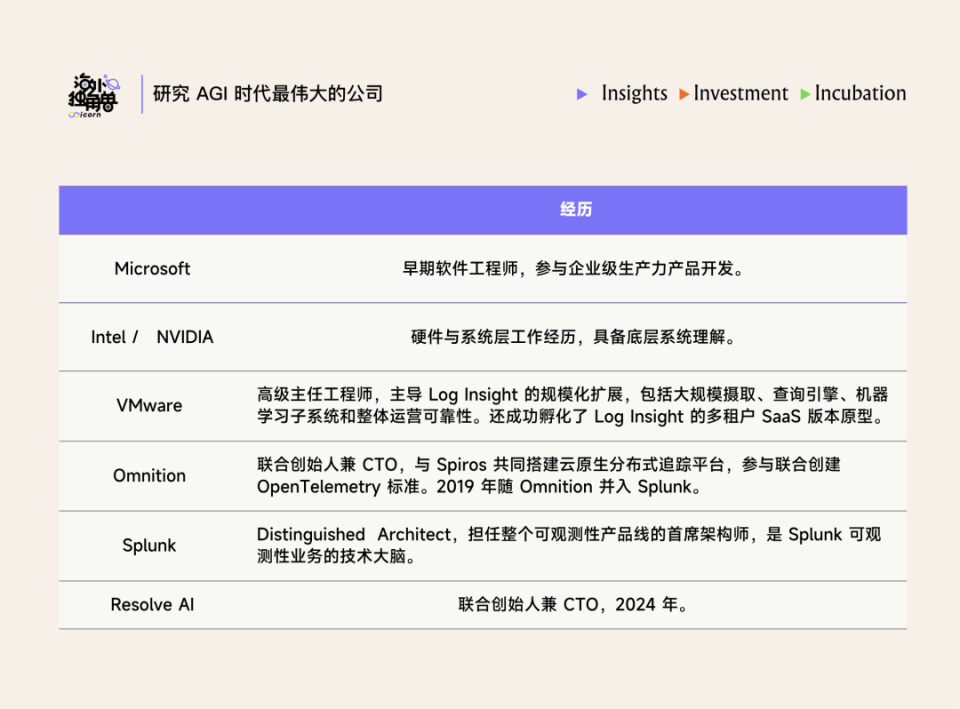The image size is (960, 709).
Task: Select the Intel / NVIDIA table cell
Action: tap(152, 337)
